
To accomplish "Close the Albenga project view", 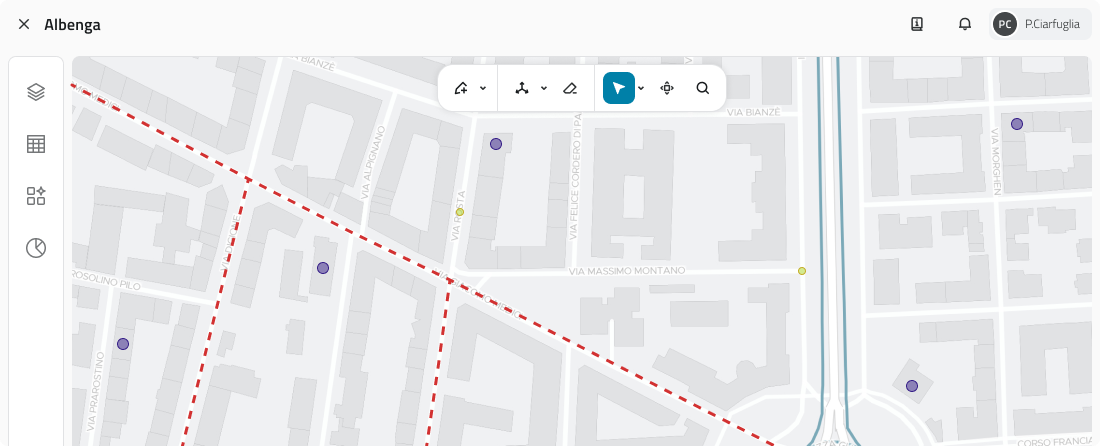I will point(24,24).
